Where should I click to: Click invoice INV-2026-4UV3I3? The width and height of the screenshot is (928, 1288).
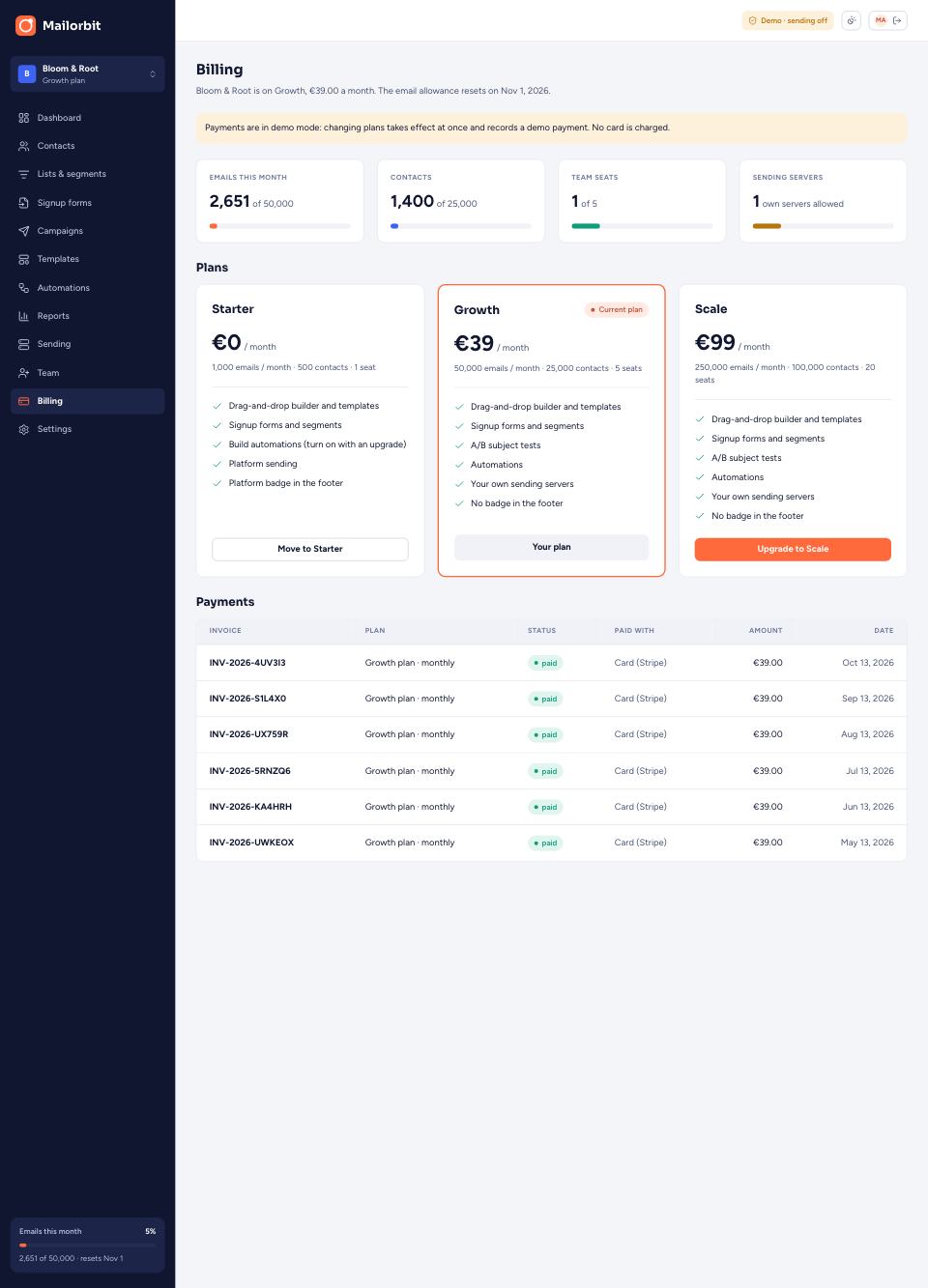[x=247, y=663]
